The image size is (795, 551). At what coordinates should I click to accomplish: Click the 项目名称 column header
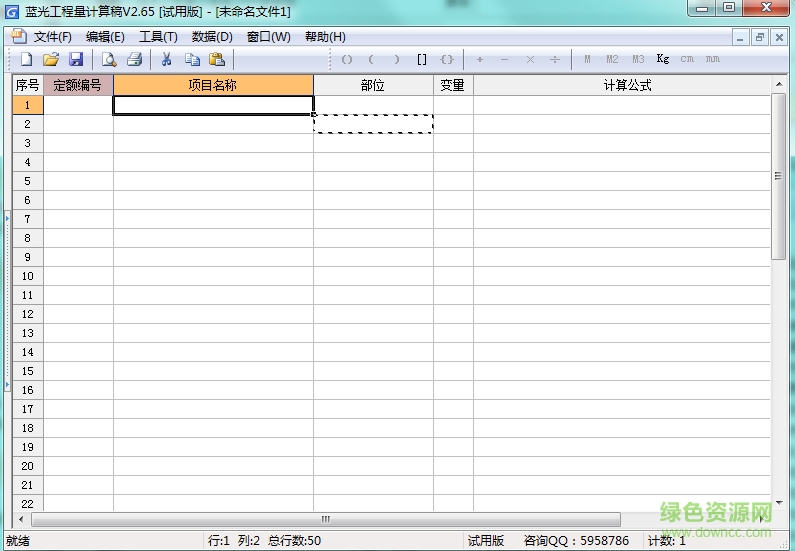pyautogui.click(x=213, y=85)
